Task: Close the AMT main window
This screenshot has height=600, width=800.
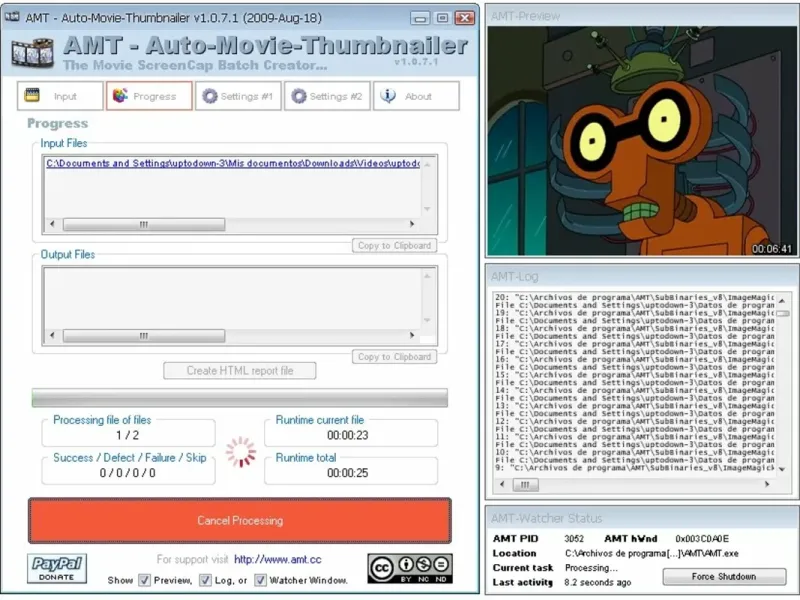Action: tap(465, 18)
